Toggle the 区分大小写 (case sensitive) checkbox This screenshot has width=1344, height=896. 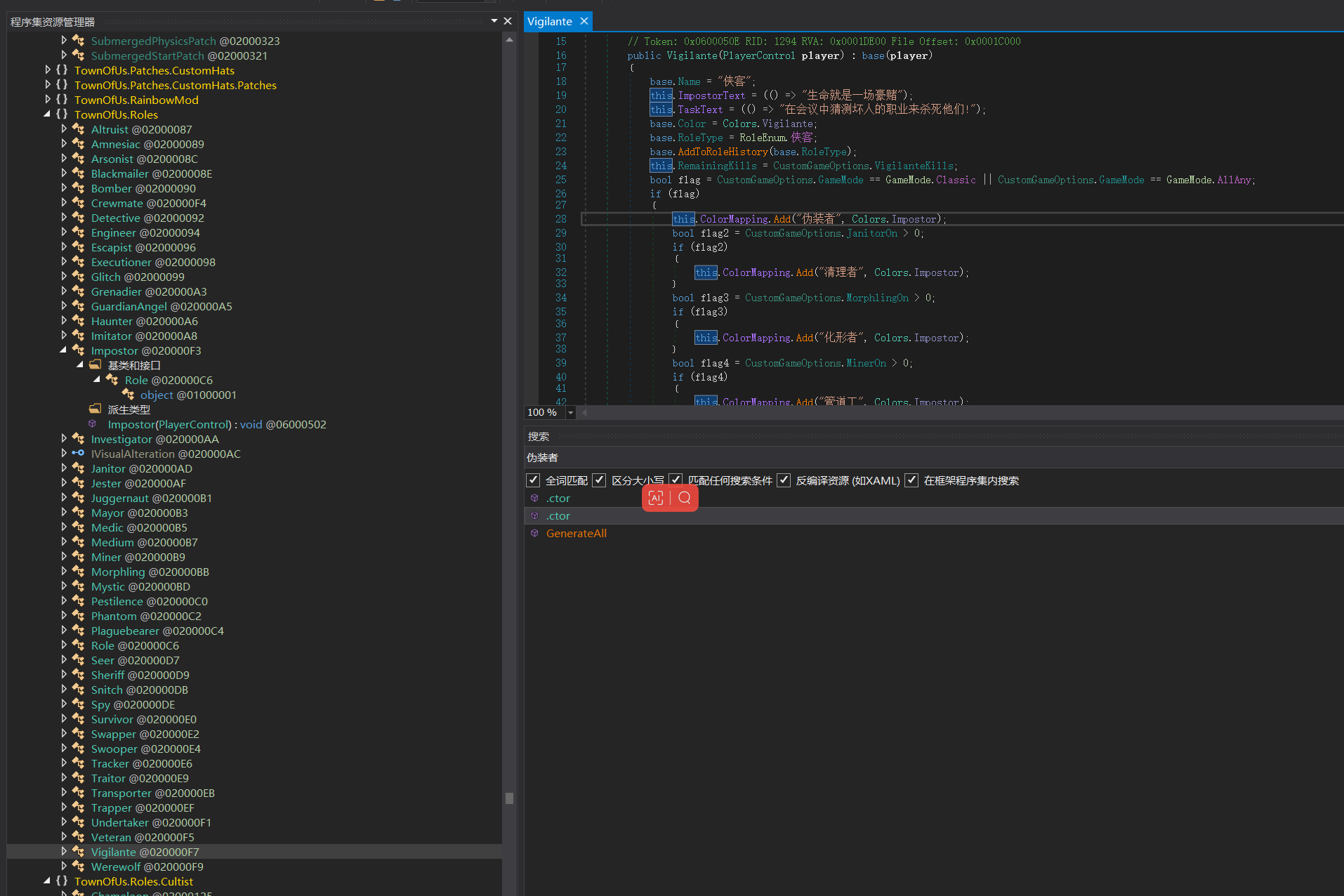pos(599,480)
